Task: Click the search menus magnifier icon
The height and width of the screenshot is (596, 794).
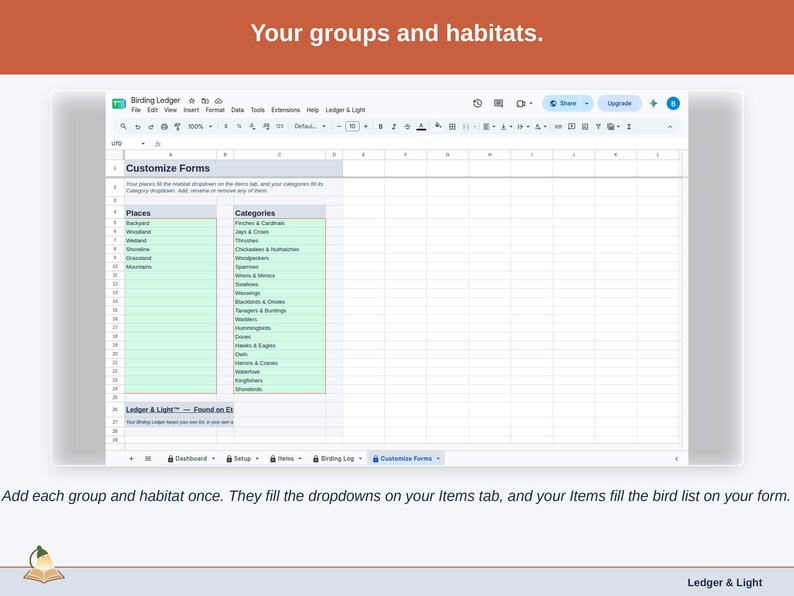Action: (x=123, y=127)
